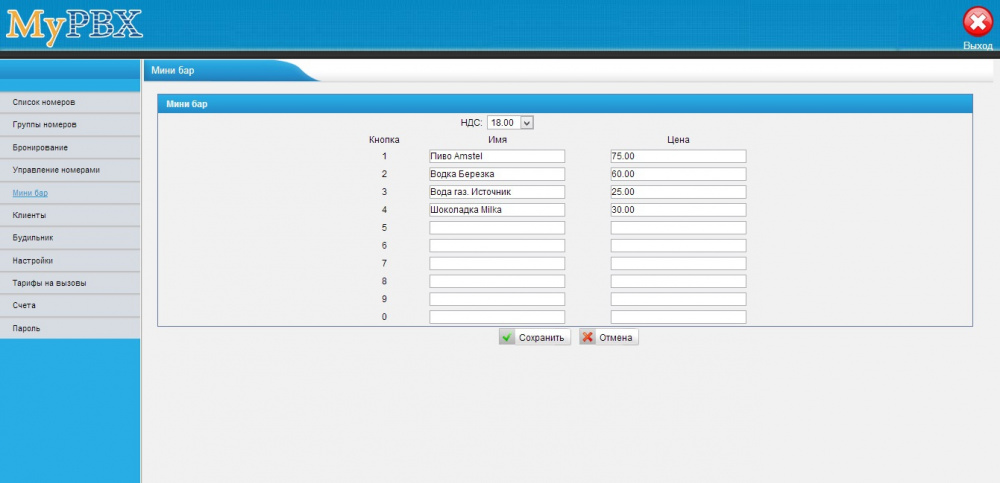Cancel changes with Отмена button
This screenshot has height=483, width=1000.
pos(608,338)
